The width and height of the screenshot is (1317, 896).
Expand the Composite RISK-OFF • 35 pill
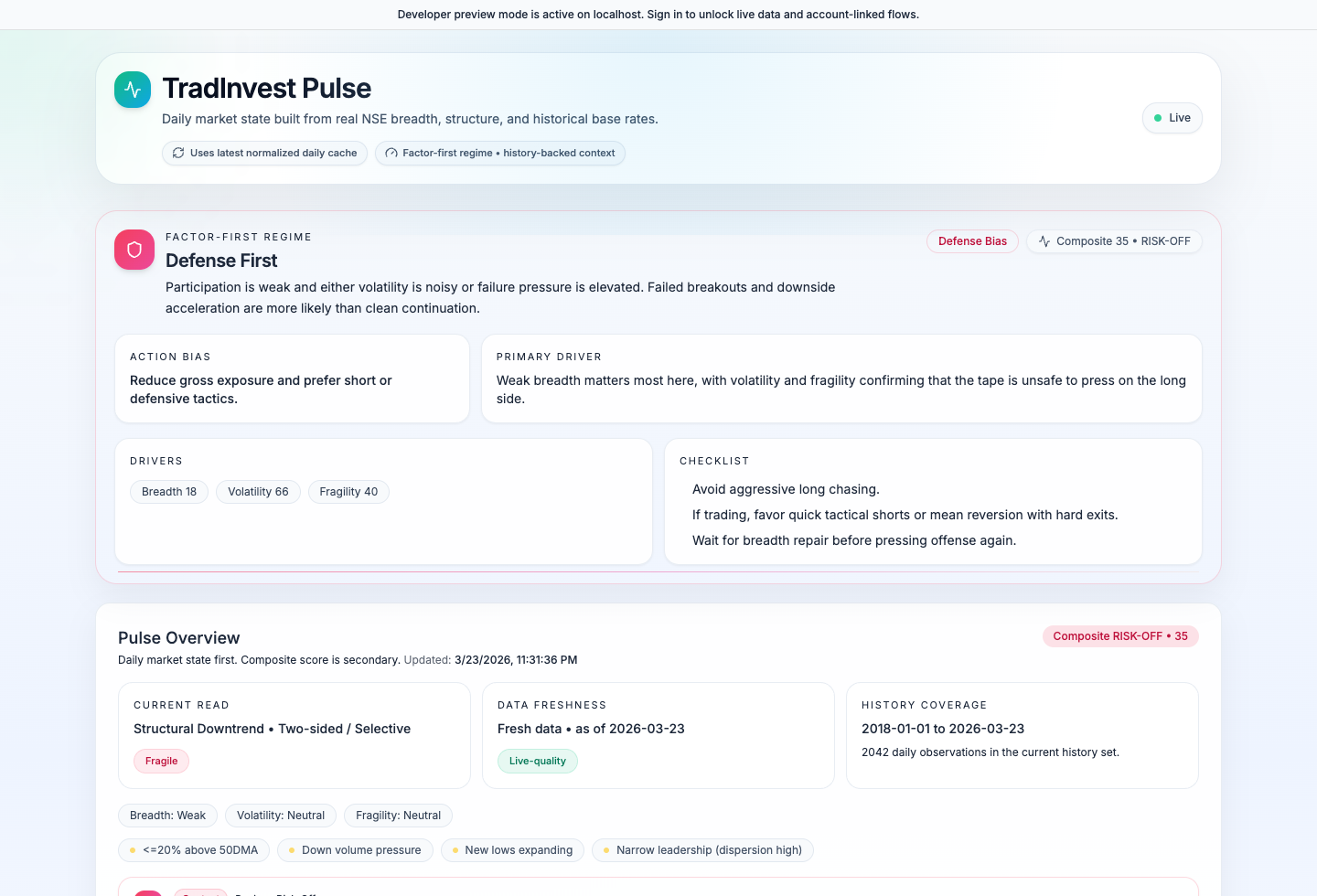(x=1119, y=635)
